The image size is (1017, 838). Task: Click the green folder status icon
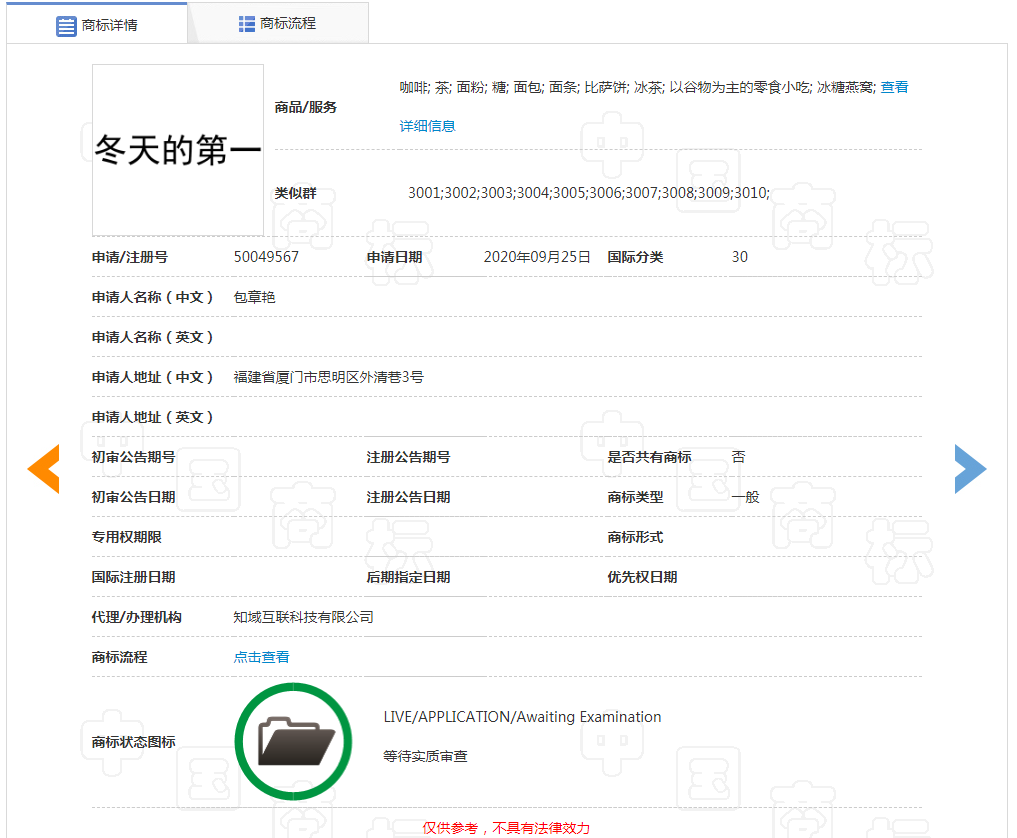click(x=294, y=741)
